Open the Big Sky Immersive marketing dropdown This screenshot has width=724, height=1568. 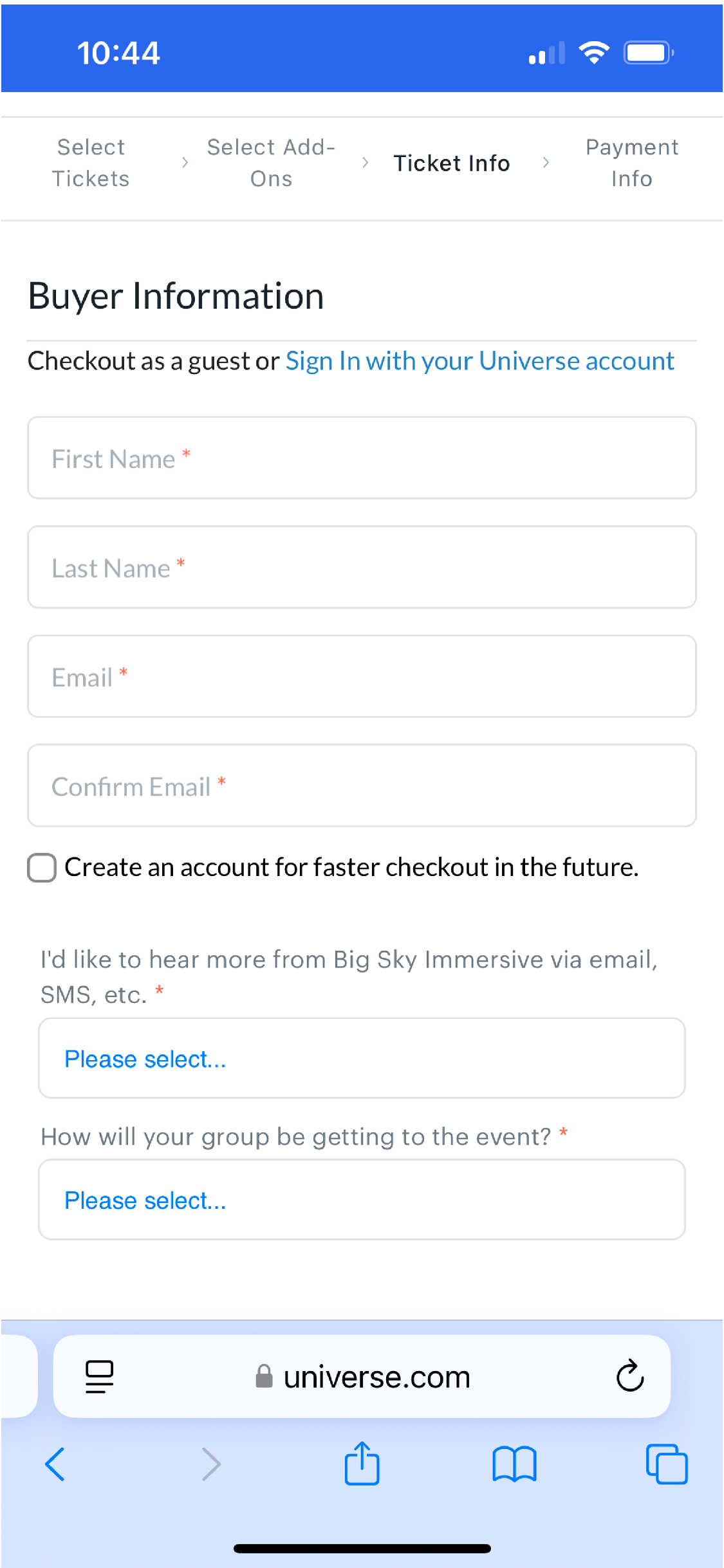[x=362, y=1058]
